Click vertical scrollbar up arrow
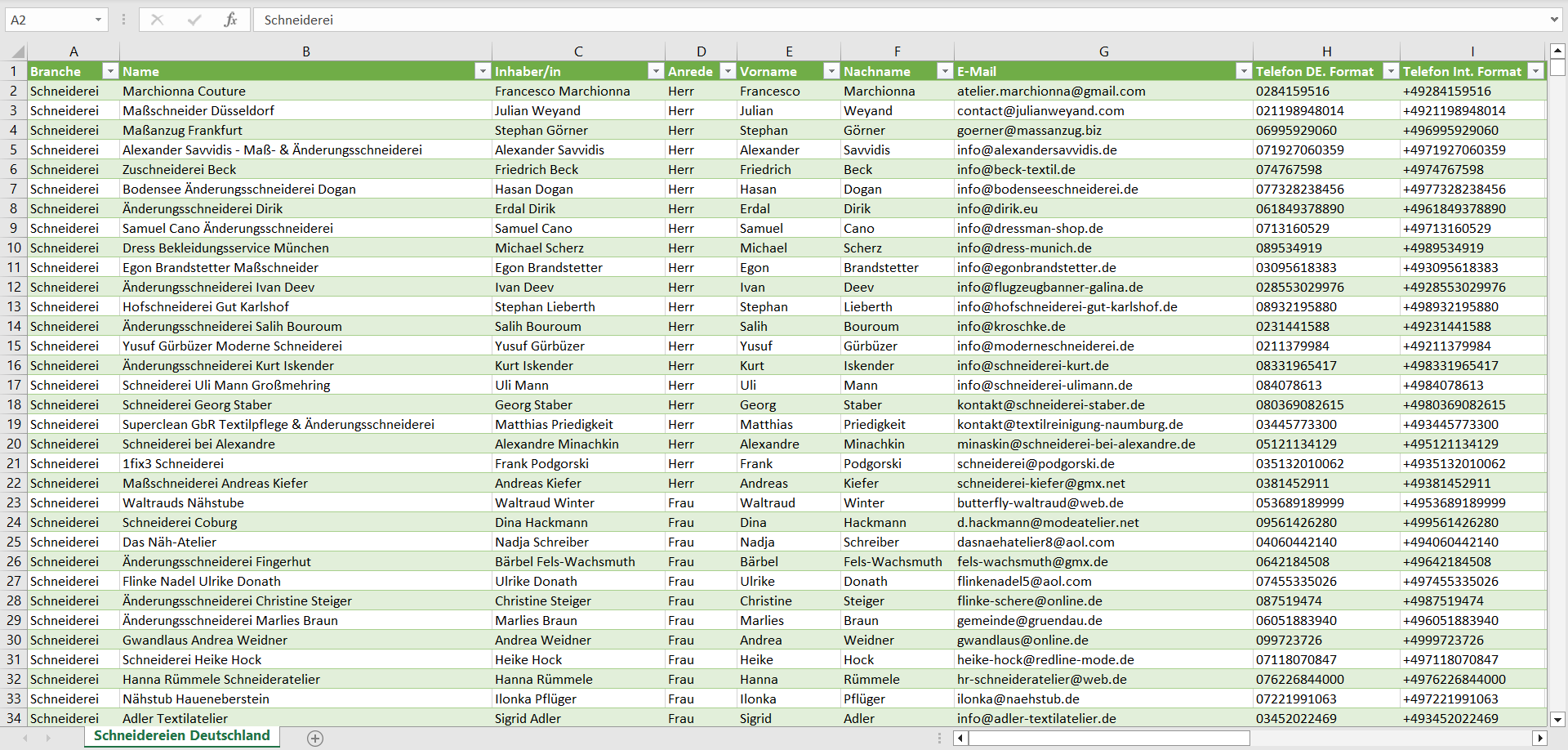Screen dimensions: 1568x750 tap(1557, 51)
